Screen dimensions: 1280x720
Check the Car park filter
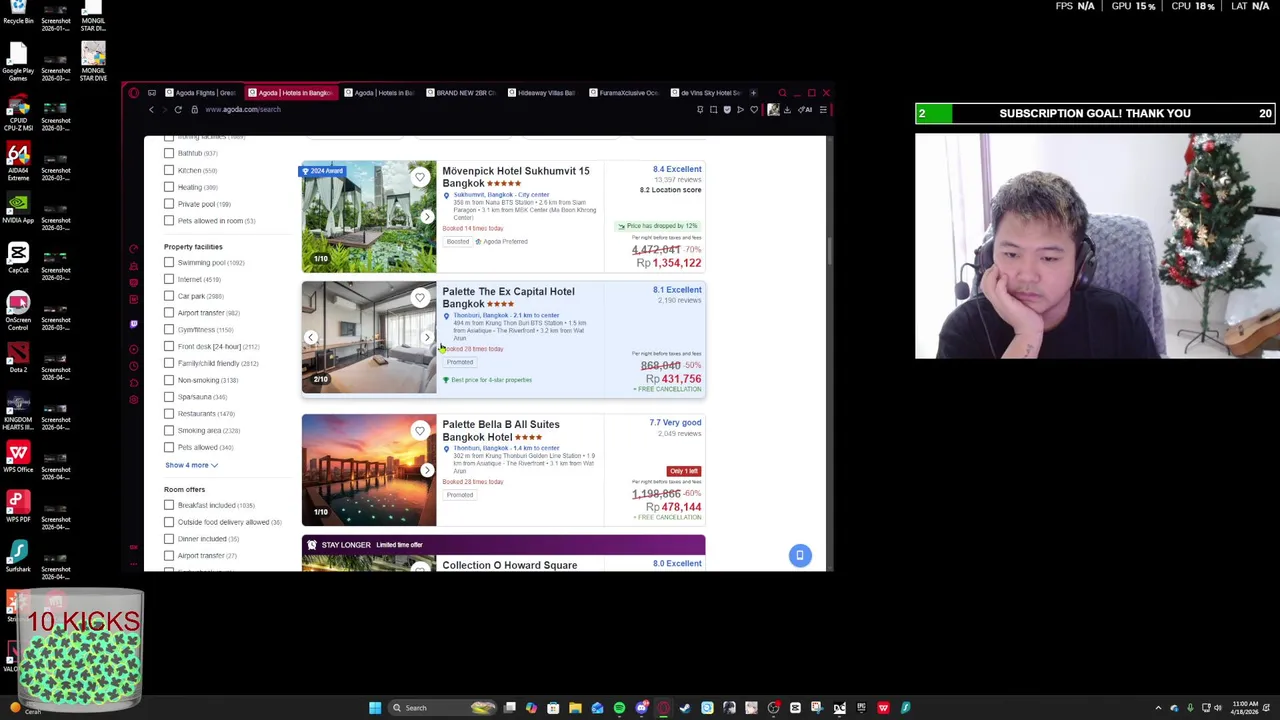coord(169,296)
